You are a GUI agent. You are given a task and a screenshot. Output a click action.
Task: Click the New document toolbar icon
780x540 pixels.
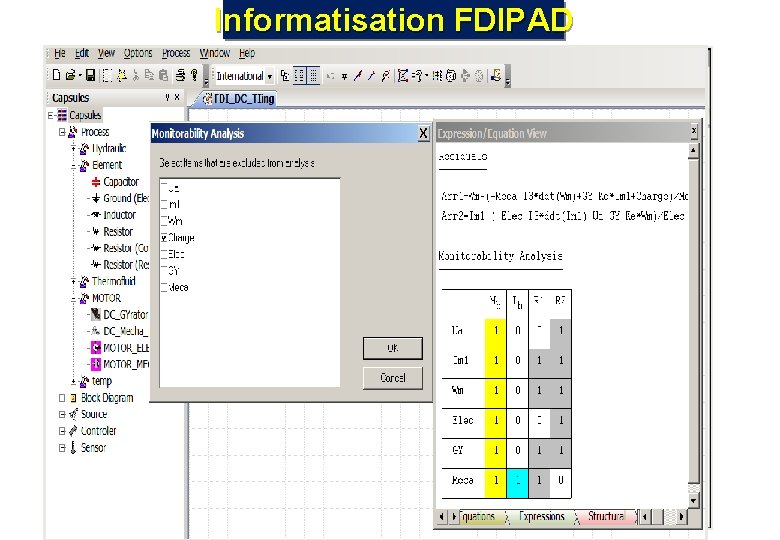[x=56, y=75]
